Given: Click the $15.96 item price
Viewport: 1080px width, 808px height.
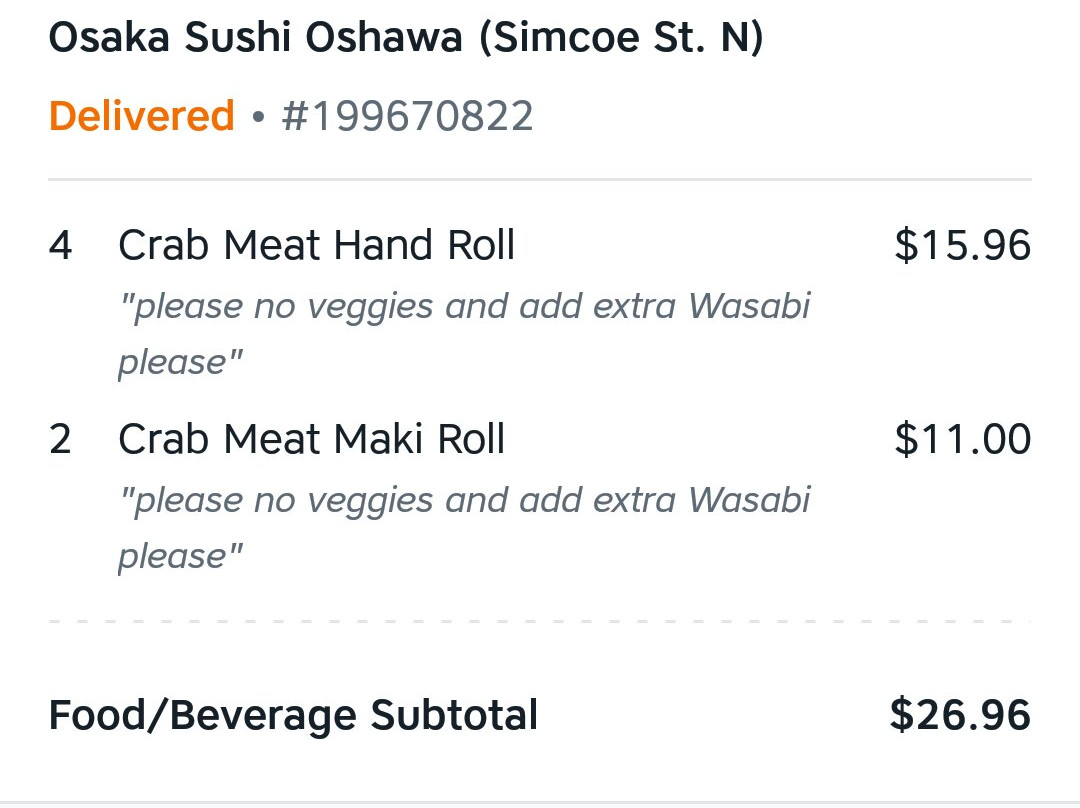Looking at the screenshot, I should (962, 245).
